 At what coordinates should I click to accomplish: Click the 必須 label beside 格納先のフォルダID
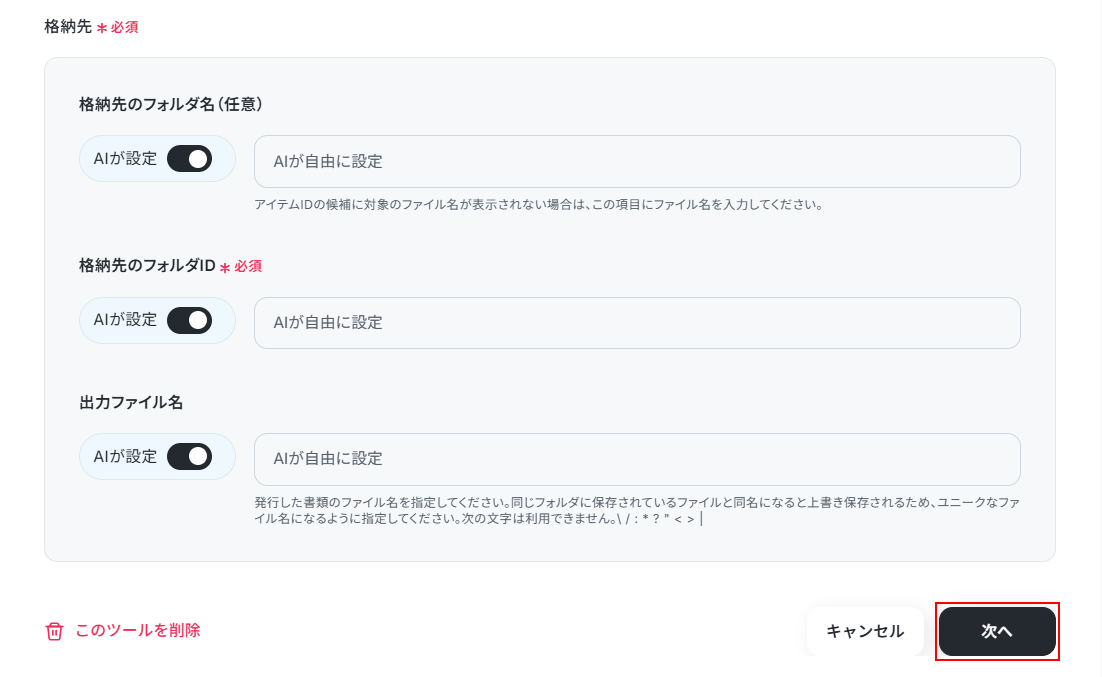[x=248, y=266]
